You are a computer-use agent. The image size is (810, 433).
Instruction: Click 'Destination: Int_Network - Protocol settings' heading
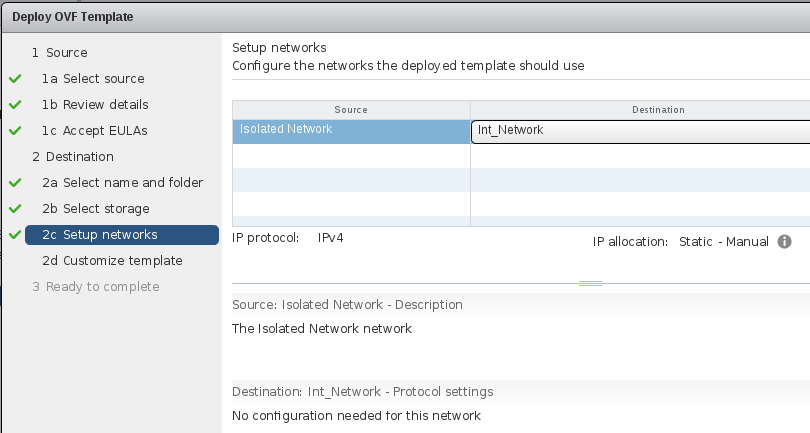[363, 392]
